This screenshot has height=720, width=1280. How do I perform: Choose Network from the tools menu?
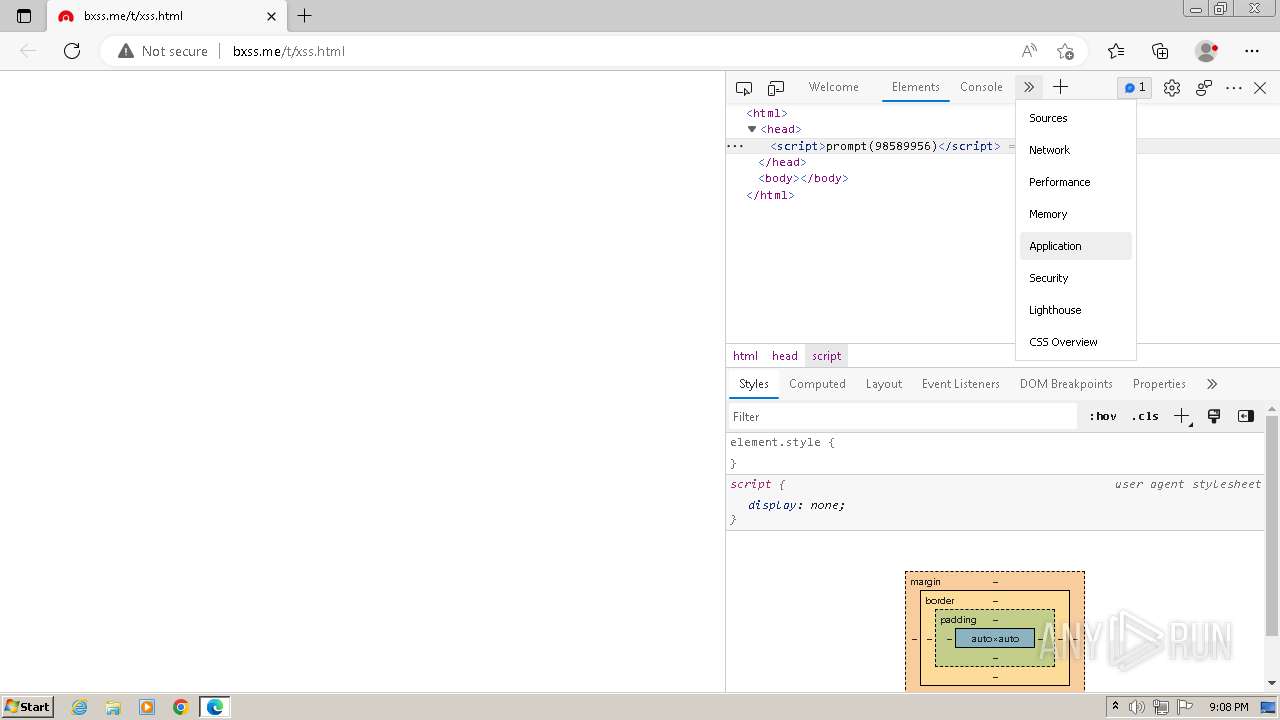(1076, 150)
